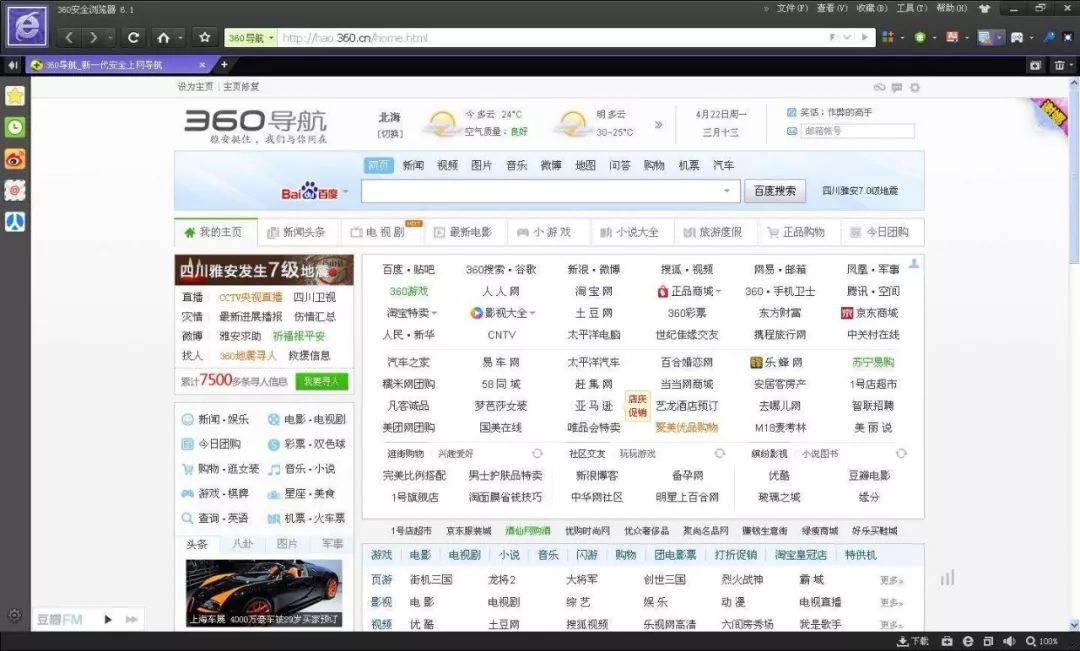The width and height of the screenshot is (1080, 651).
Task: Click the first-aid kit icon in status bar
Action: click(x=947, y=641)
